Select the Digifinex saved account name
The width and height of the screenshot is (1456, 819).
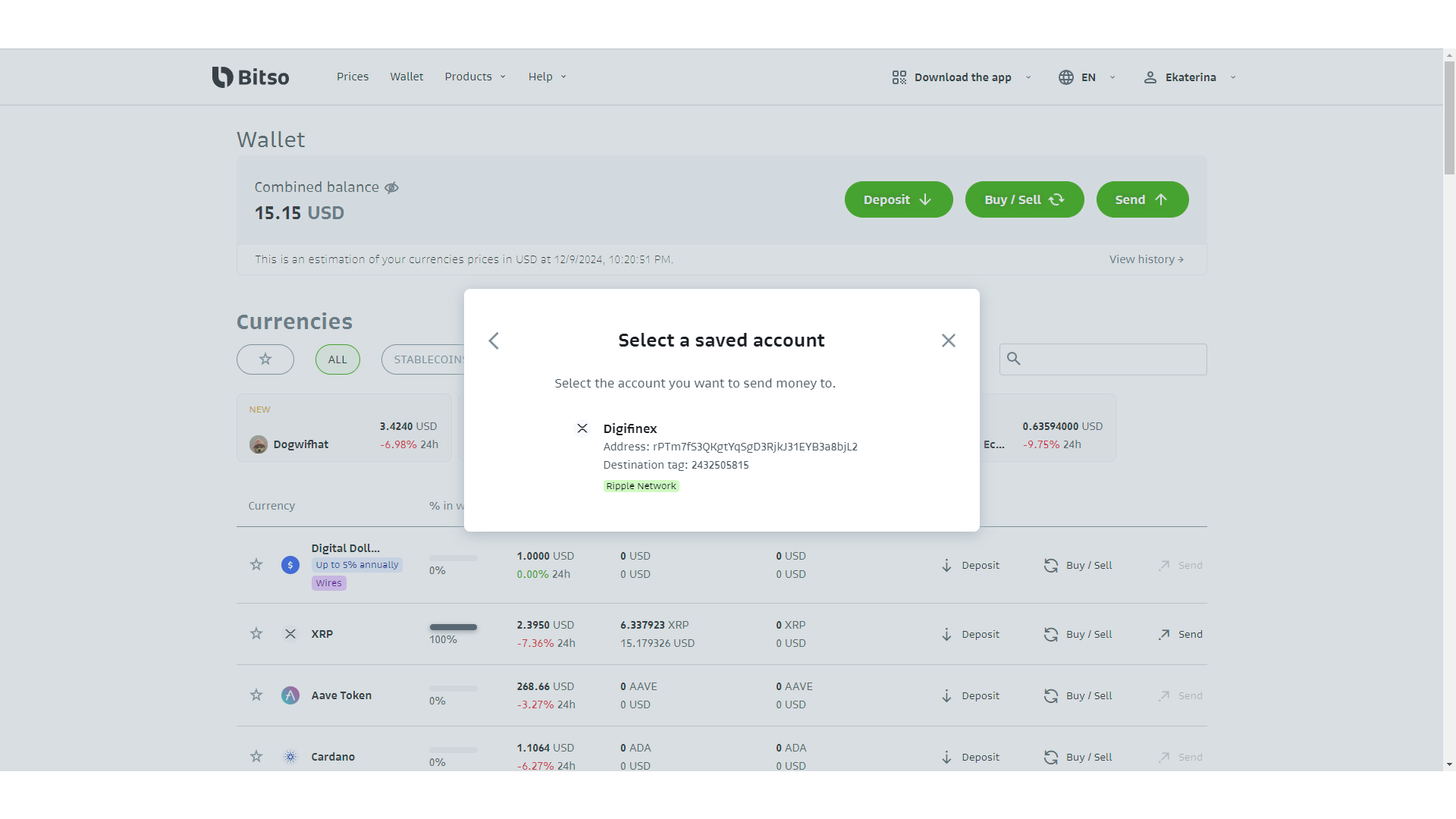coord(630,428)
